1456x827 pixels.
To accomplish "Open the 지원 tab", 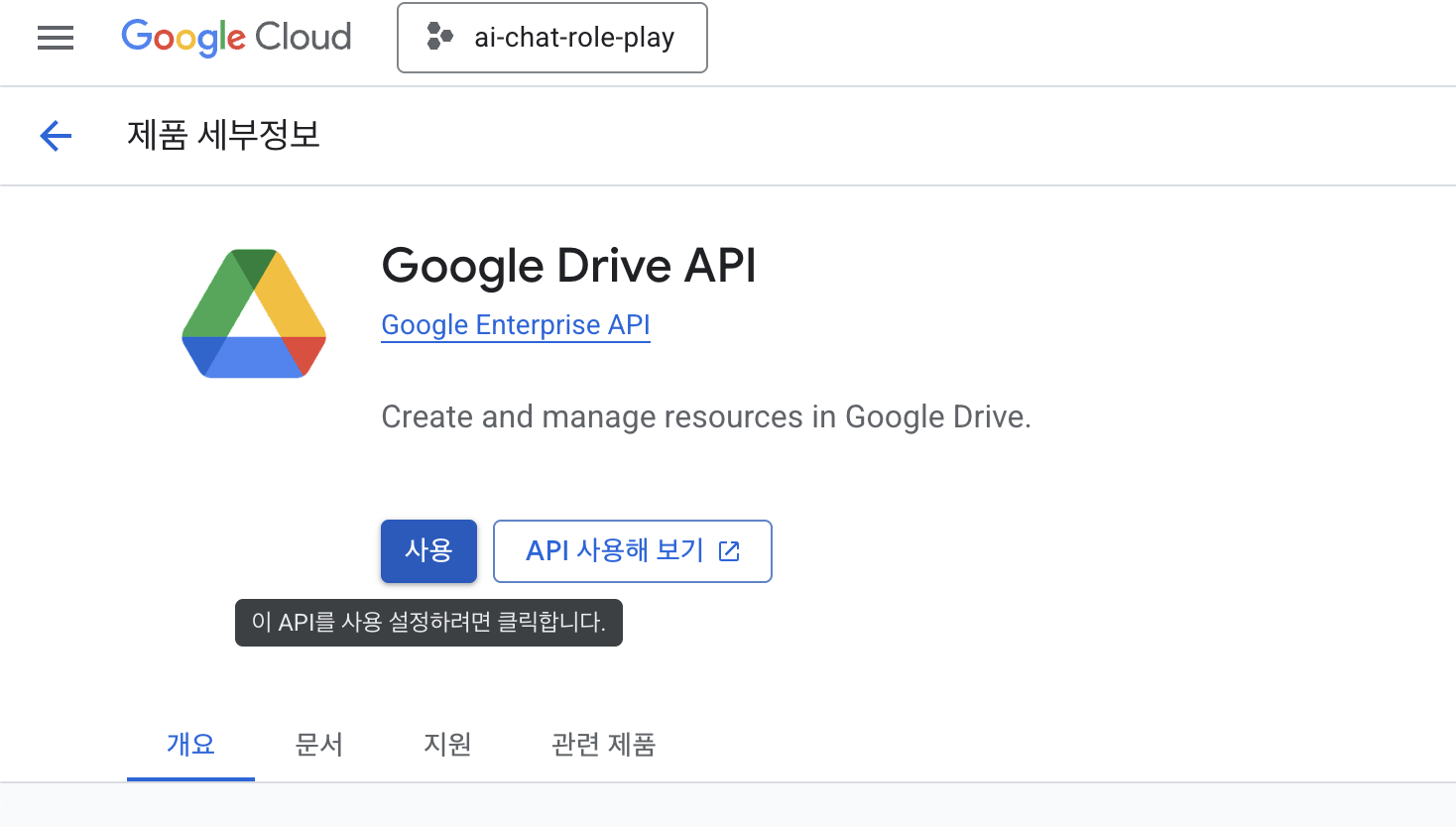I will (x=447, y=745).
